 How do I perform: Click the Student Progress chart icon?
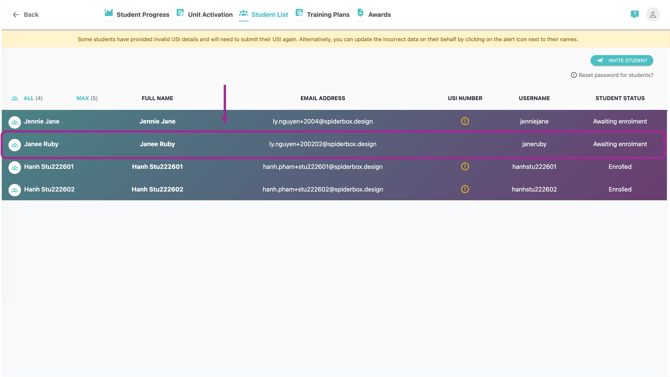tap(109, 13)
